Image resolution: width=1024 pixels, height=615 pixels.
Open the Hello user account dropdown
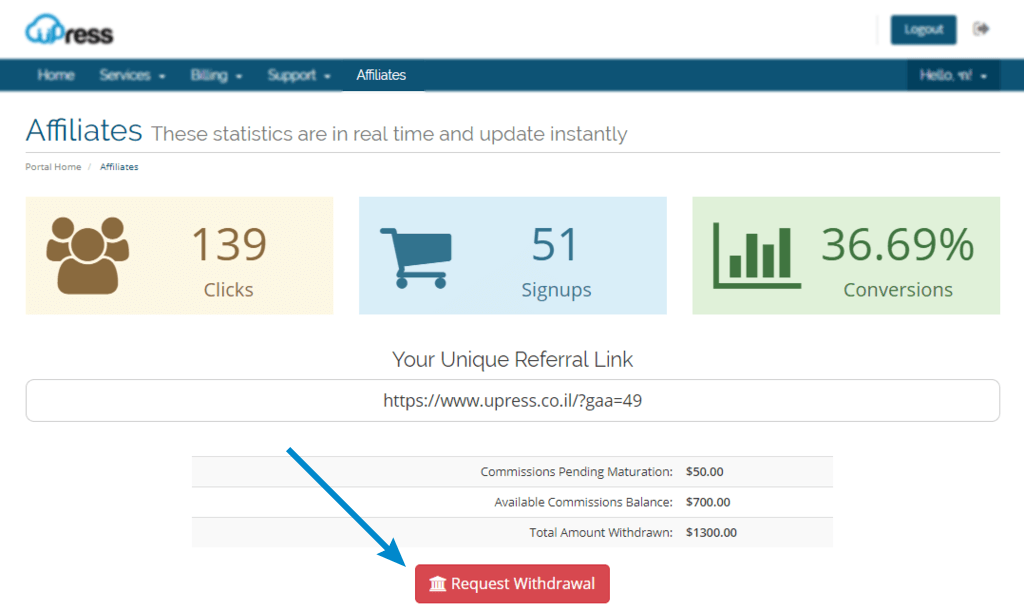pyautogui.click(x=953, y=75)
